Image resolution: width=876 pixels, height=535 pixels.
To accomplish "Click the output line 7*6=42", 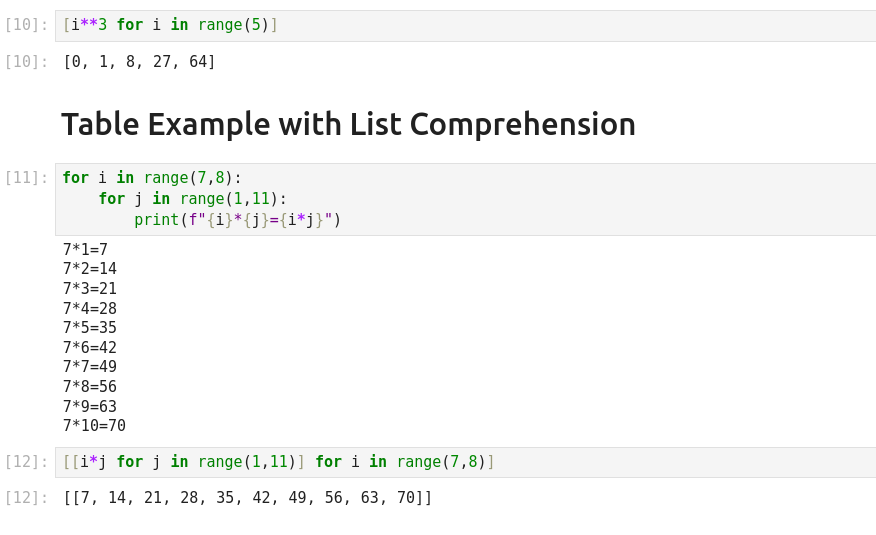I will (x=90, y=348).
